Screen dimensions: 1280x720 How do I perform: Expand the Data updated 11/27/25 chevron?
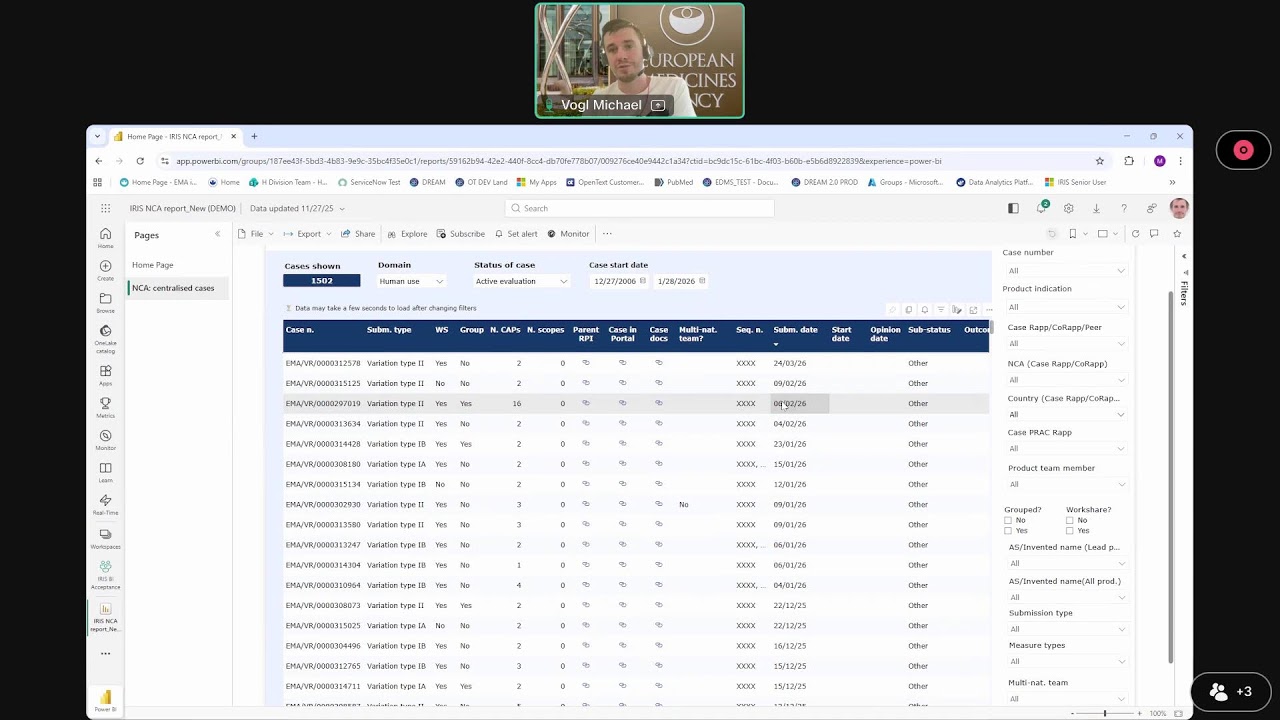click(342, 209)
